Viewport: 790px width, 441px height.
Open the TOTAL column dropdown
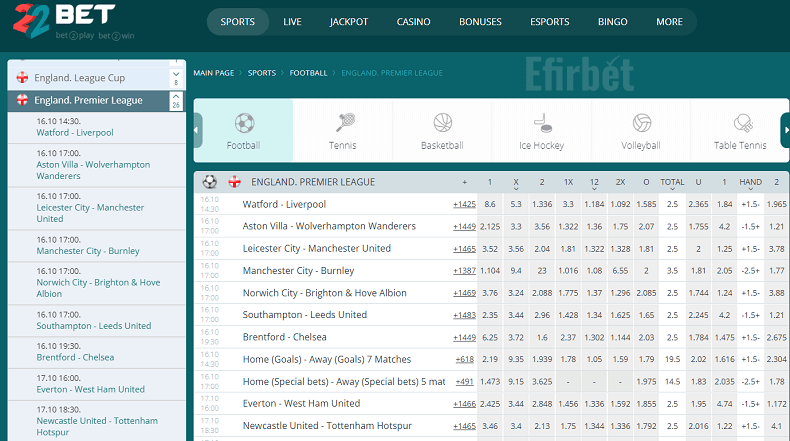pyautogui.click(x=672, y=184)
